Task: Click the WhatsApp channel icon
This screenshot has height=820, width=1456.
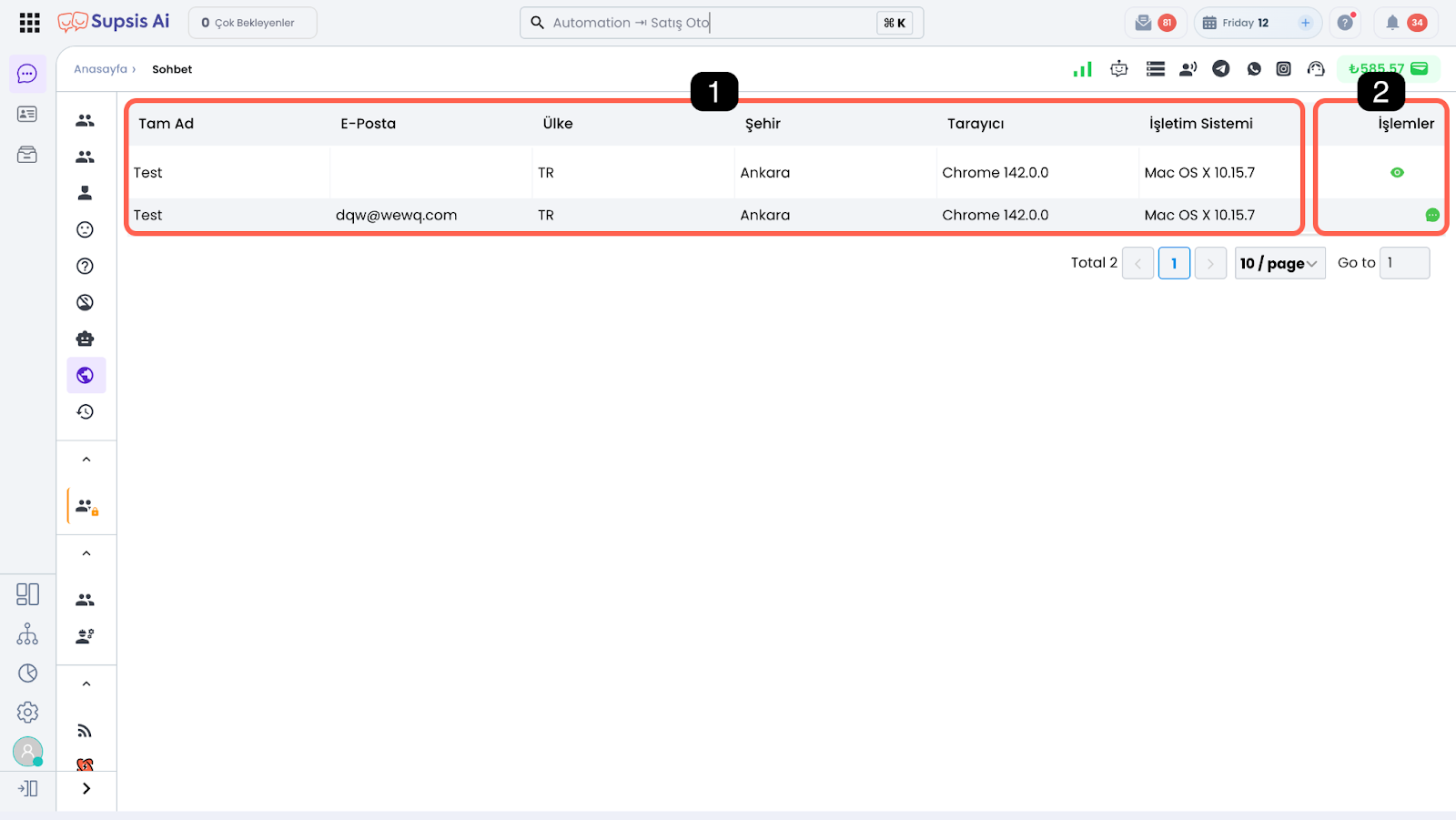Action: pyautogui.click(x=1254, y=68)
